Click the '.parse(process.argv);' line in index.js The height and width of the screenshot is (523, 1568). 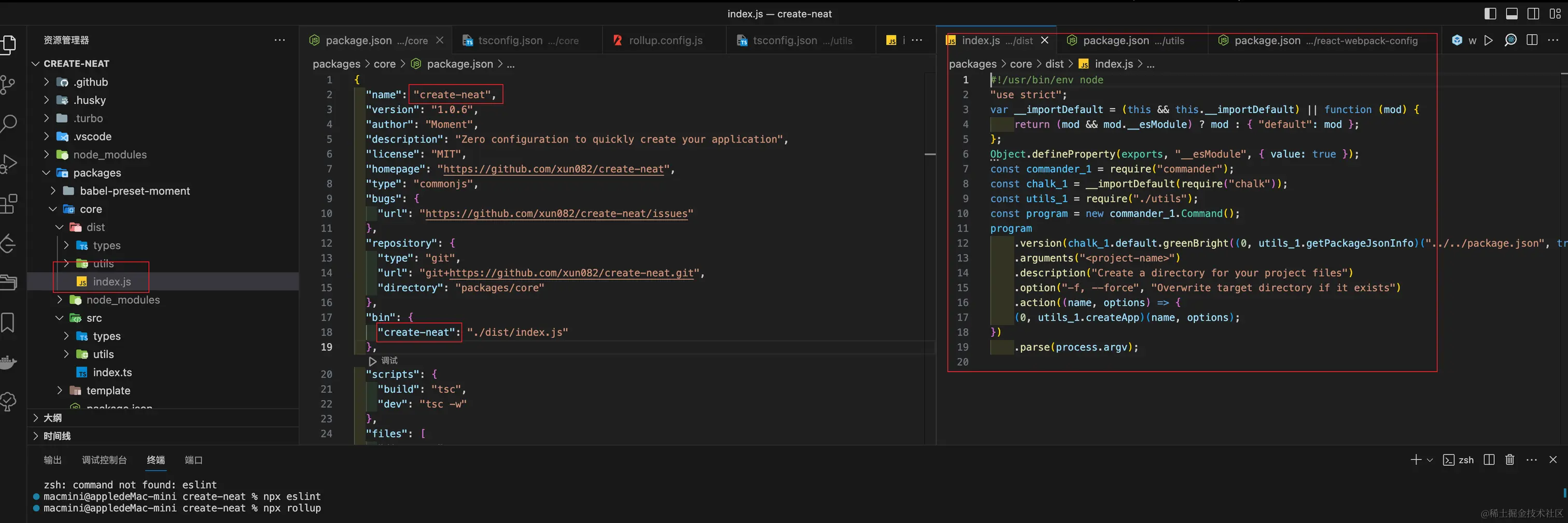click(1076, 347)
